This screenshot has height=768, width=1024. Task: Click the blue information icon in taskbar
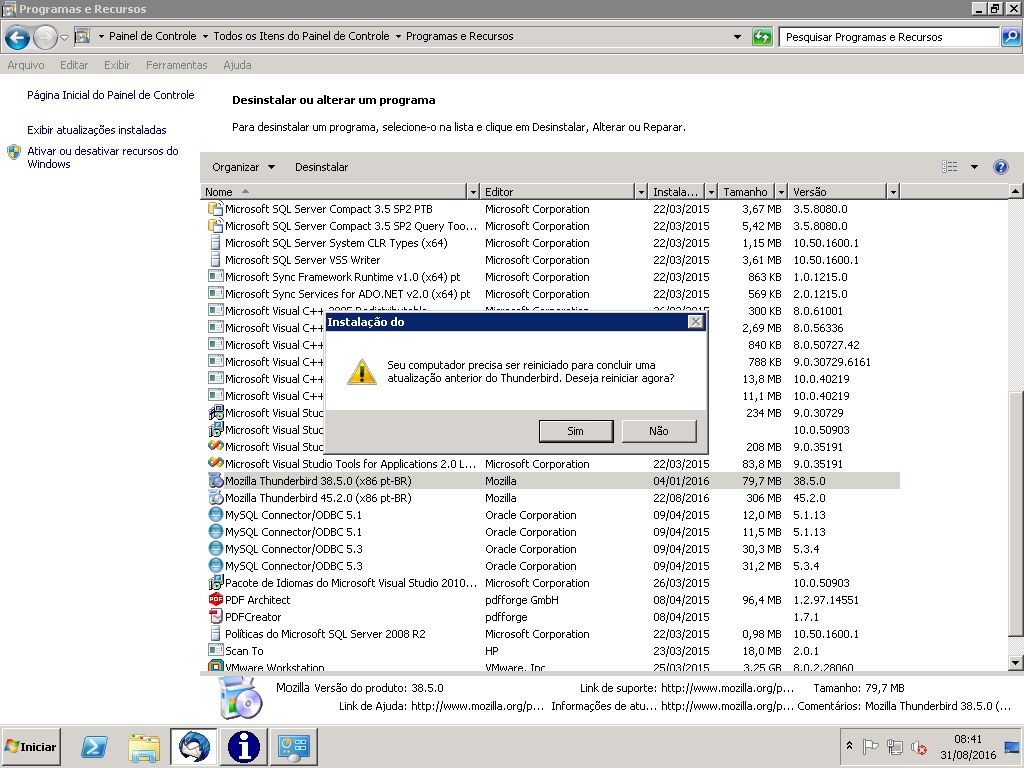[x=243, y=746]
